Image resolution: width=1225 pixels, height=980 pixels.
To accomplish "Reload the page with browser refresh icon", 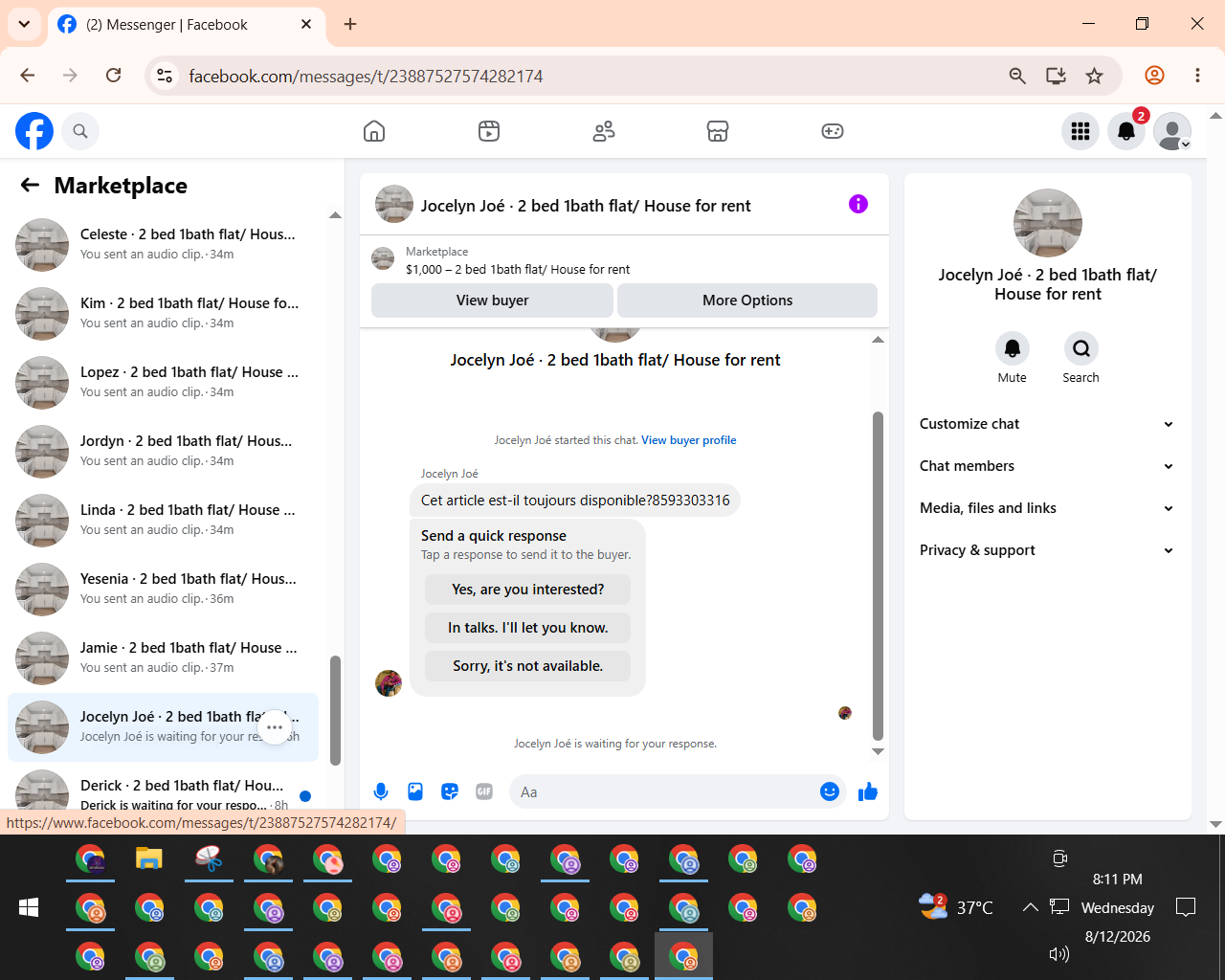I will point(113,76).
